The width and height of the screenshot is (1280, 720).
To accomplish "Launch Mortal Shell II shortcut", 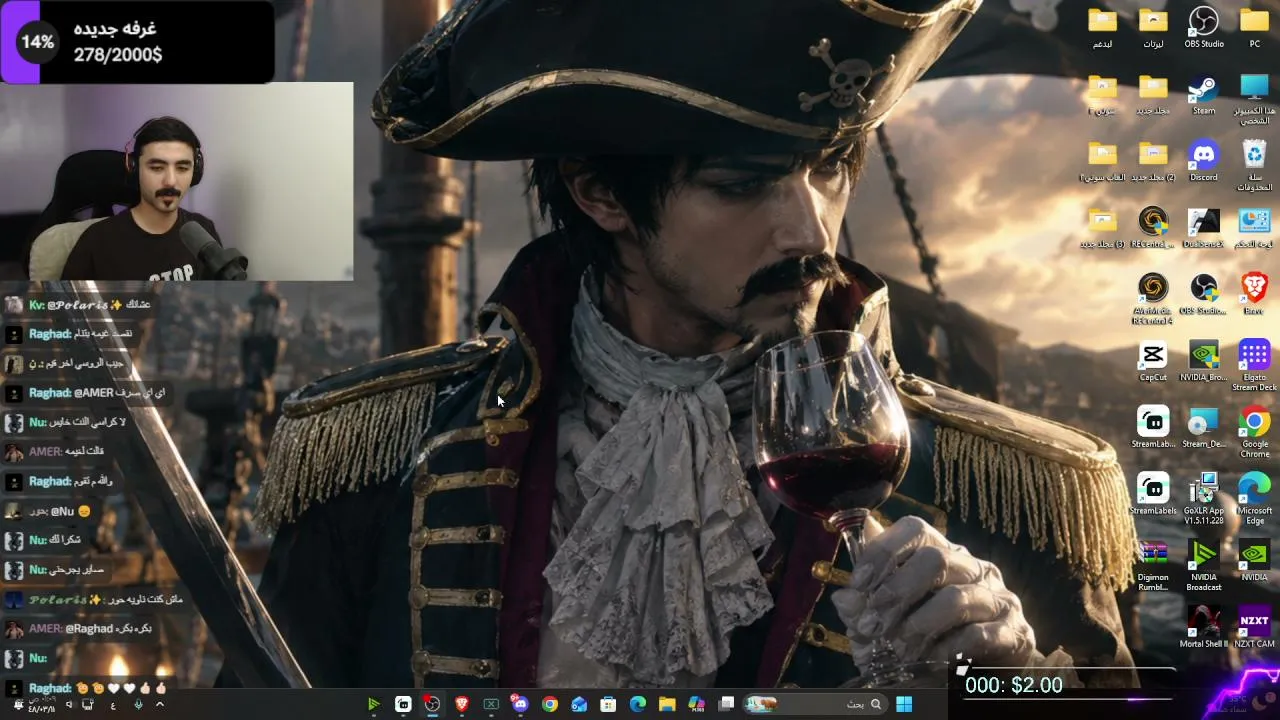I will click(1203, 627).
